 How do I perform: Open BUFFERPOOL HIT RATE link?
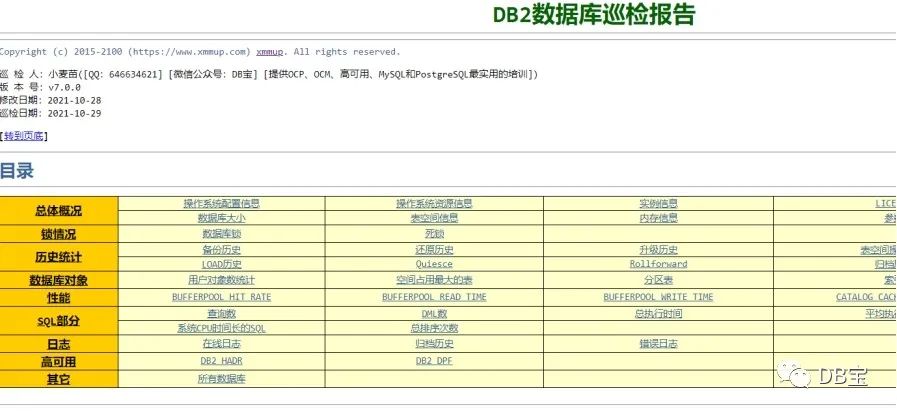pyautogui.click(x=221, y=297)
